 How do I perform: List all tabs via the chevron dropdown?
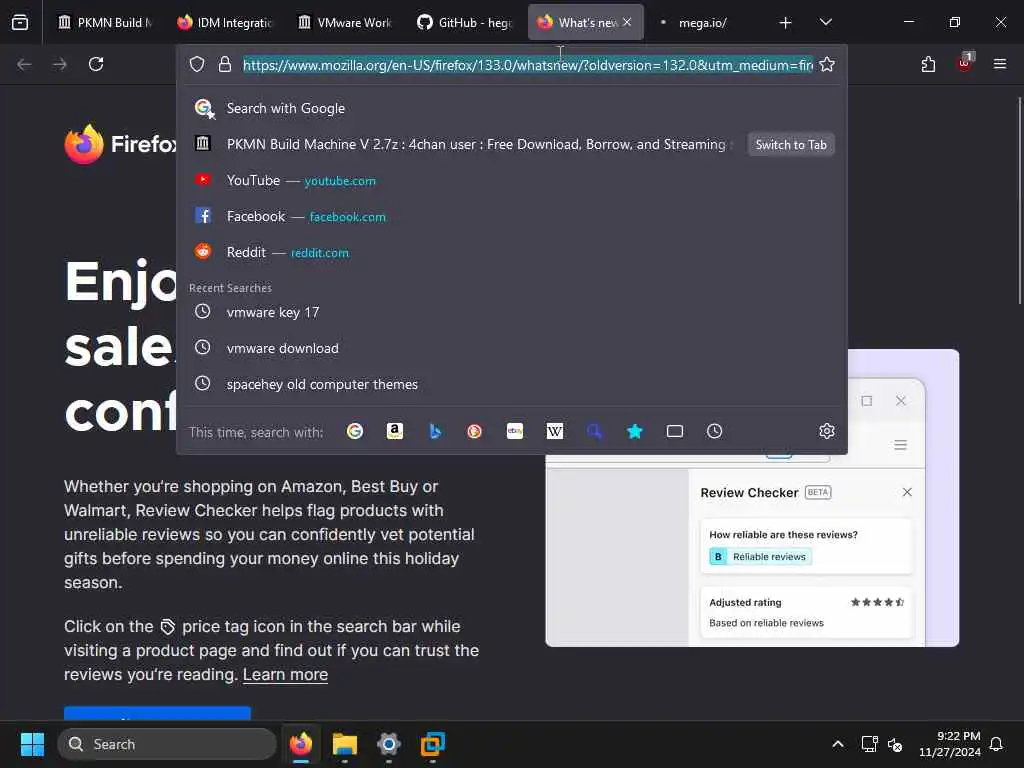(825, 23)
